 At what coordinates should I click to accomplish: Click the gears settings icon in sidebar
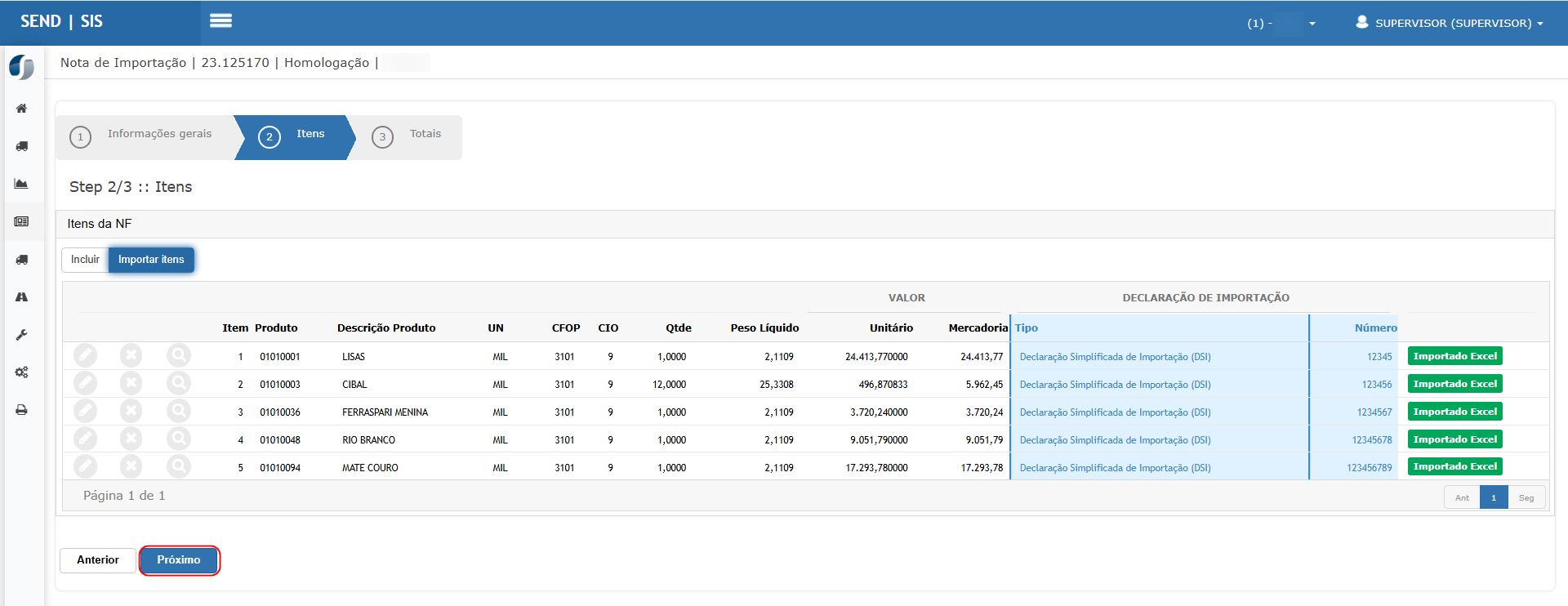point(22,372)
